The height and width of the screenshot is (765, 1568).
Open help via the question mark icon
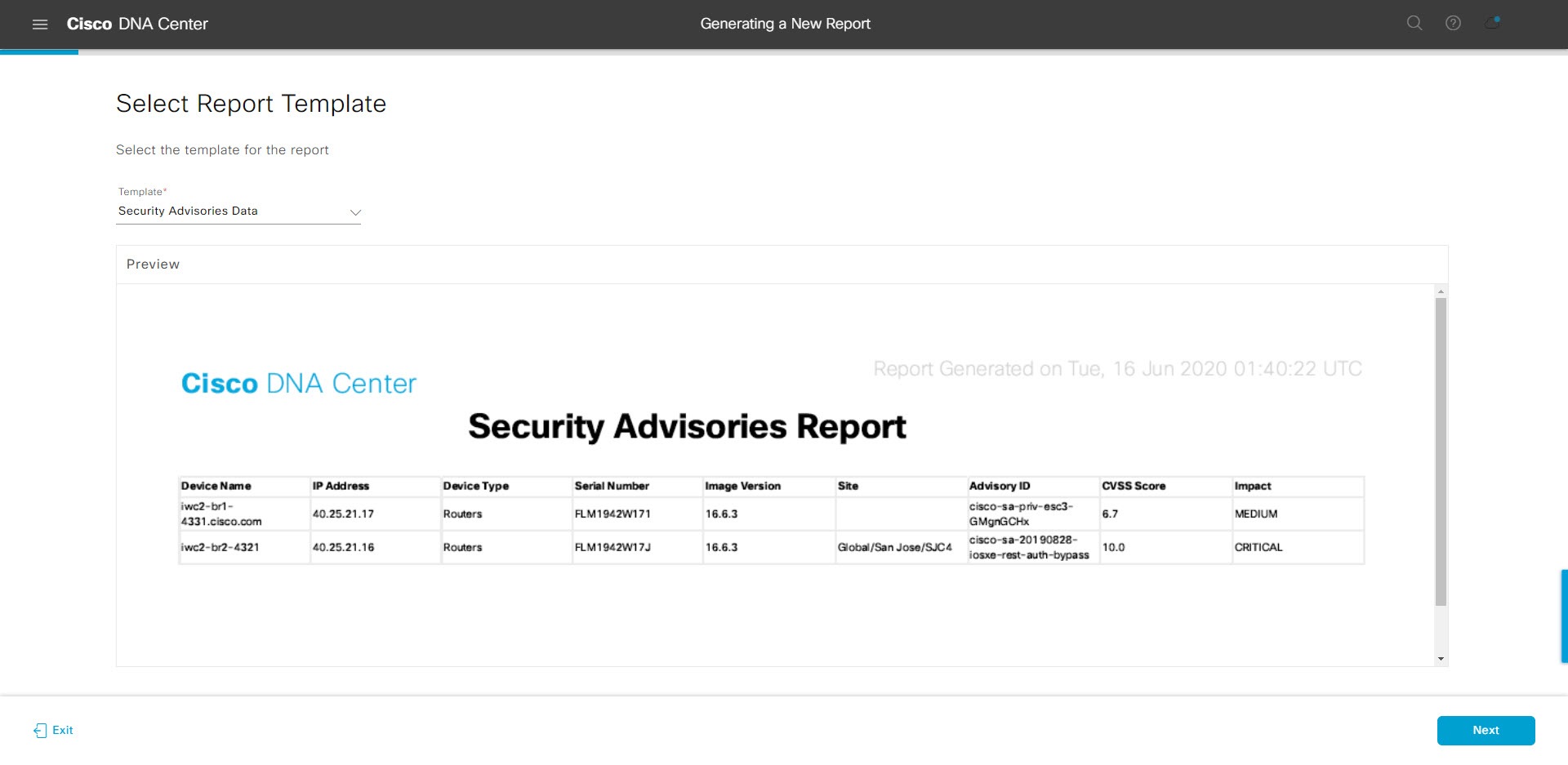1454,24
